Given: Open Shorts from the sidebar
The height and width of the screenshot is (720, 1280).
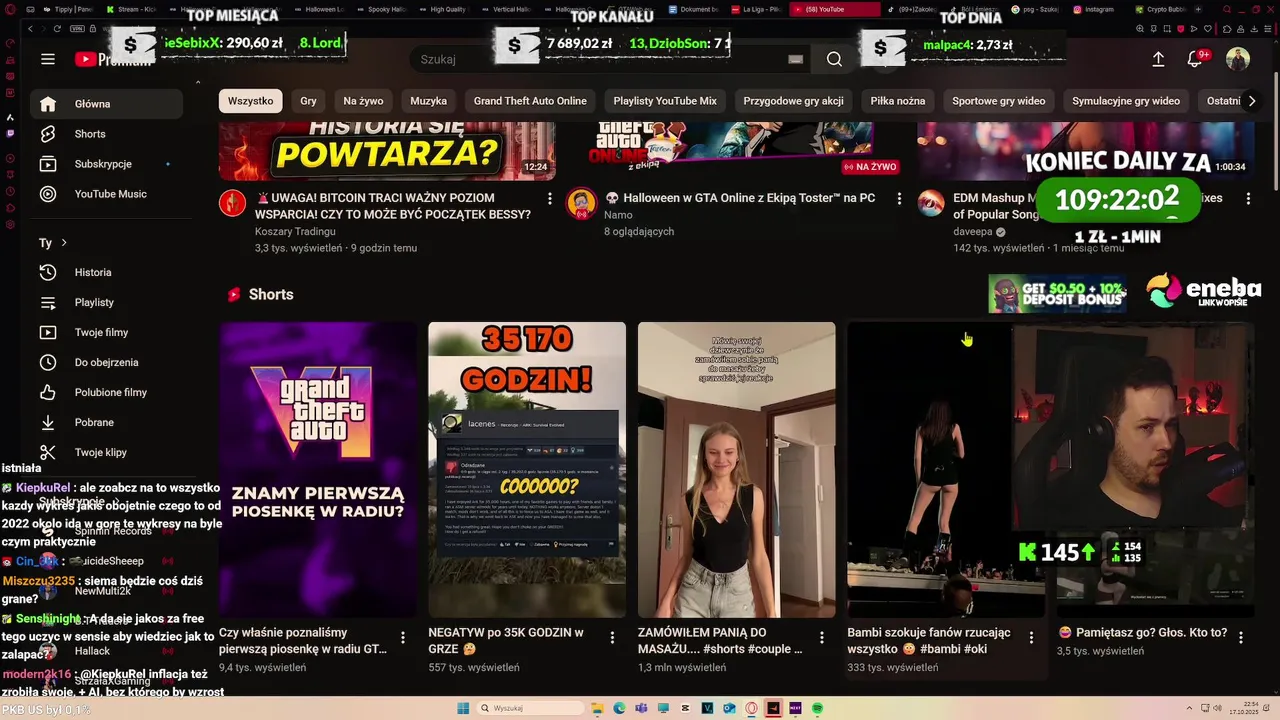Looking at the screenshot, I should tap(106, 134).
